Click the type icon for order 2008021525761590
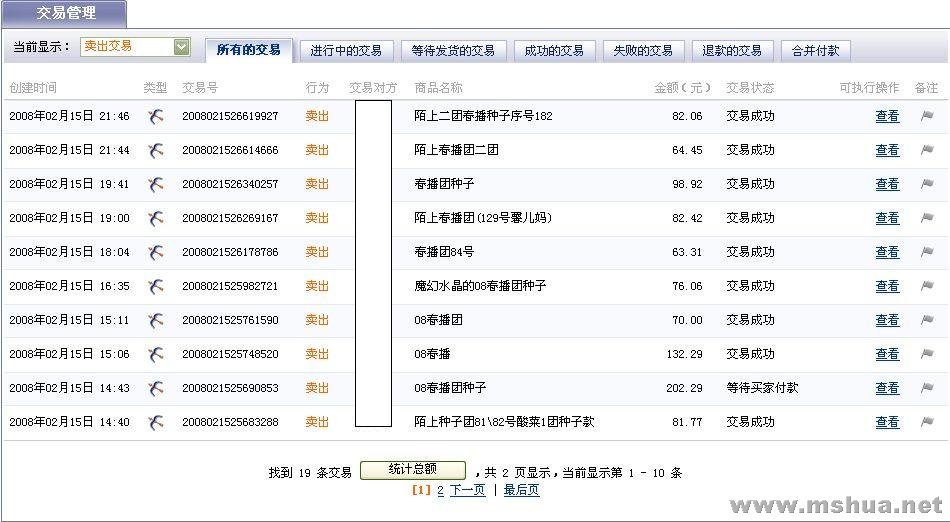950x522 pixels. click(x=155, y=320)
